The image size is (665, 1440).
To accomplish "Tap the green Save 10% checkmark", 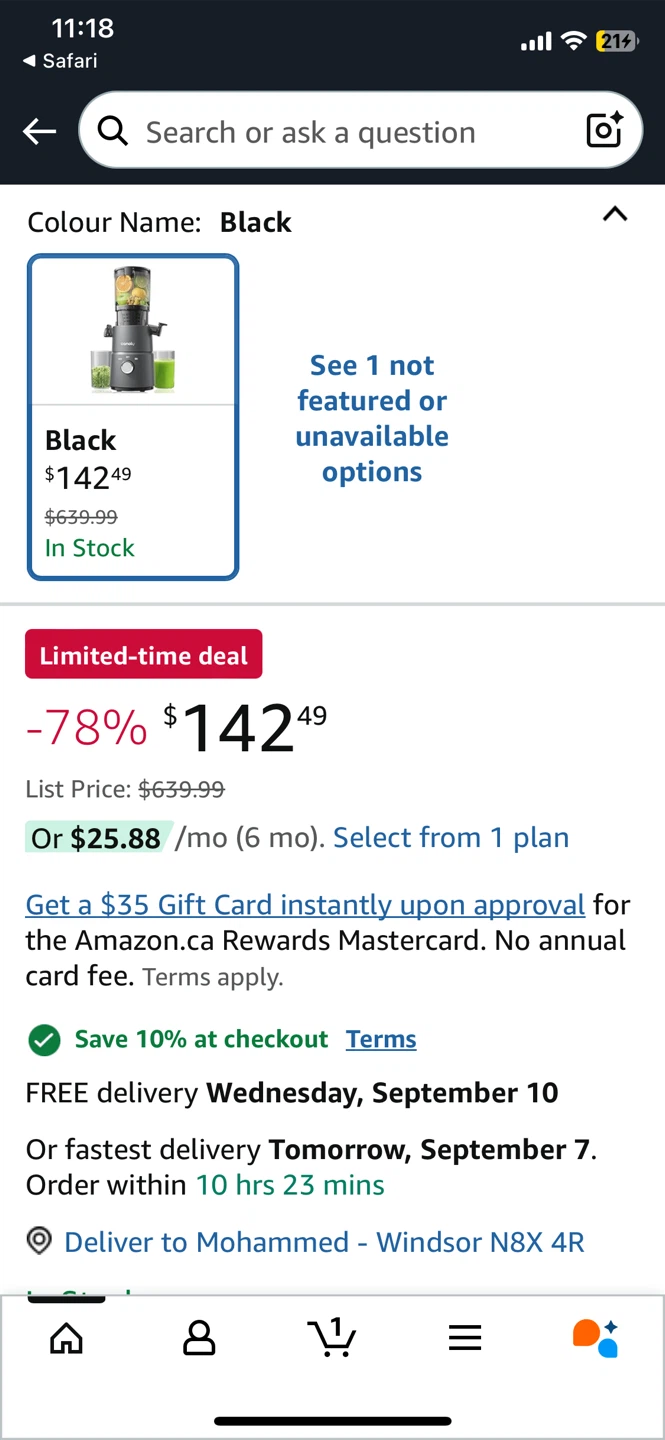I will (x=44, y=1040).
